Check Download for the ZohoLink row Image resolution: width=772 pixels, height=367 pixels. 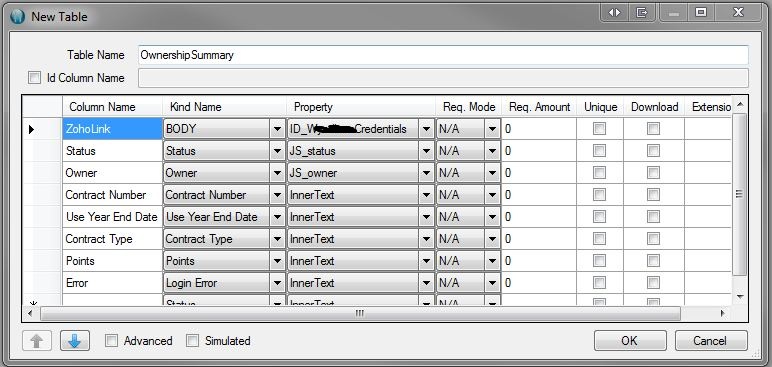(x=653, y=129)
